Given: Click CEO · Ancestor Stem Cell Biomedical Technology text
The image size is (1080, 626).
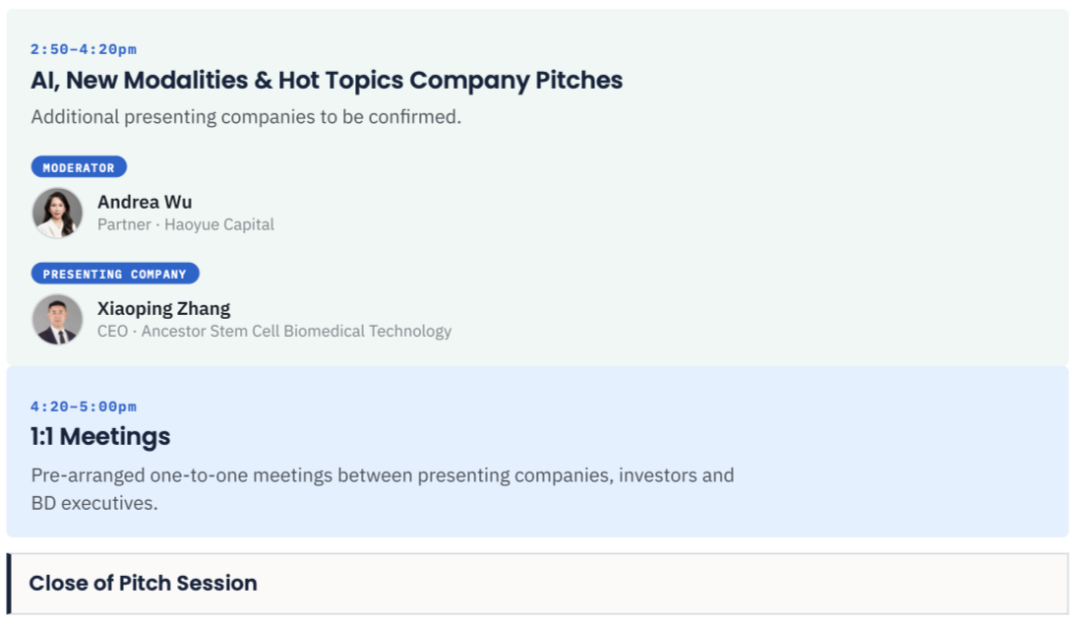Looking at the screenshot, I should pos(274,331).
